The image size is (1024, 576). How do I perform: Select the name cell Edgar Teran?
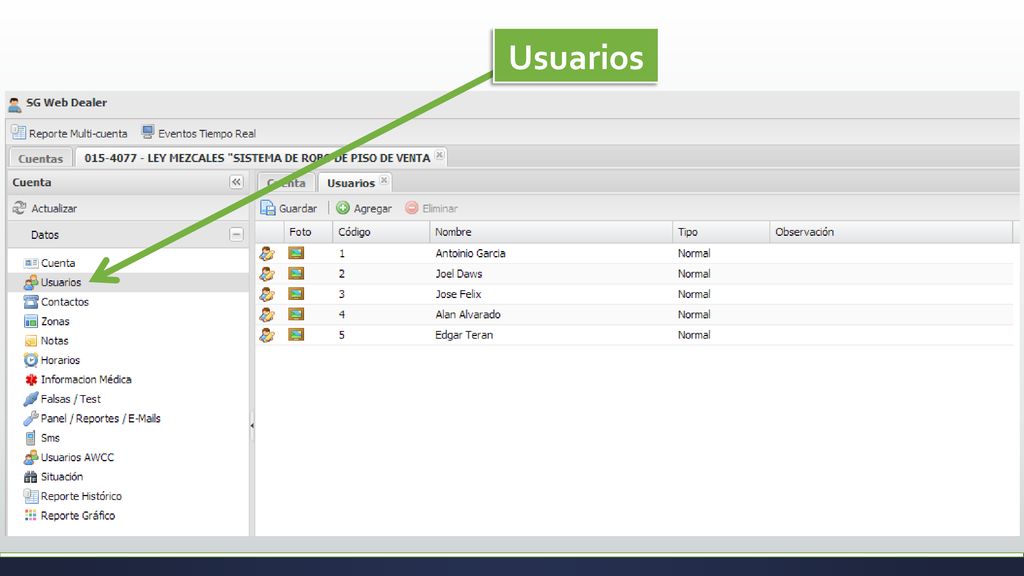464,335
